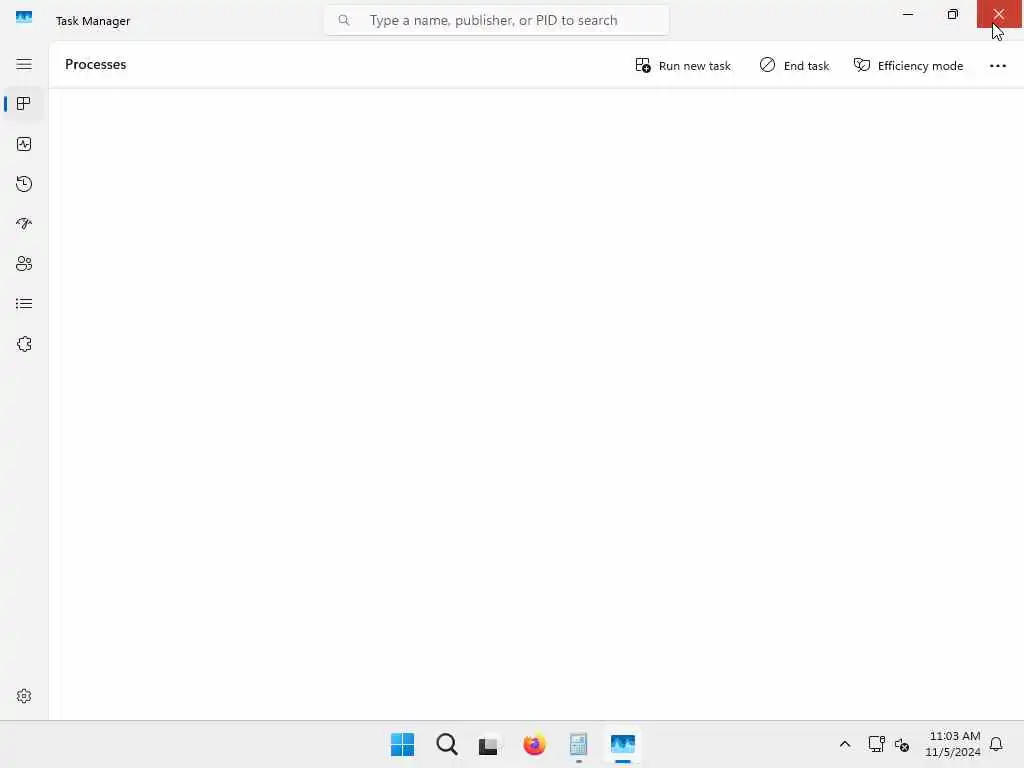
Task: Click Efficiency mode button
Action: [x=908, y=65]
